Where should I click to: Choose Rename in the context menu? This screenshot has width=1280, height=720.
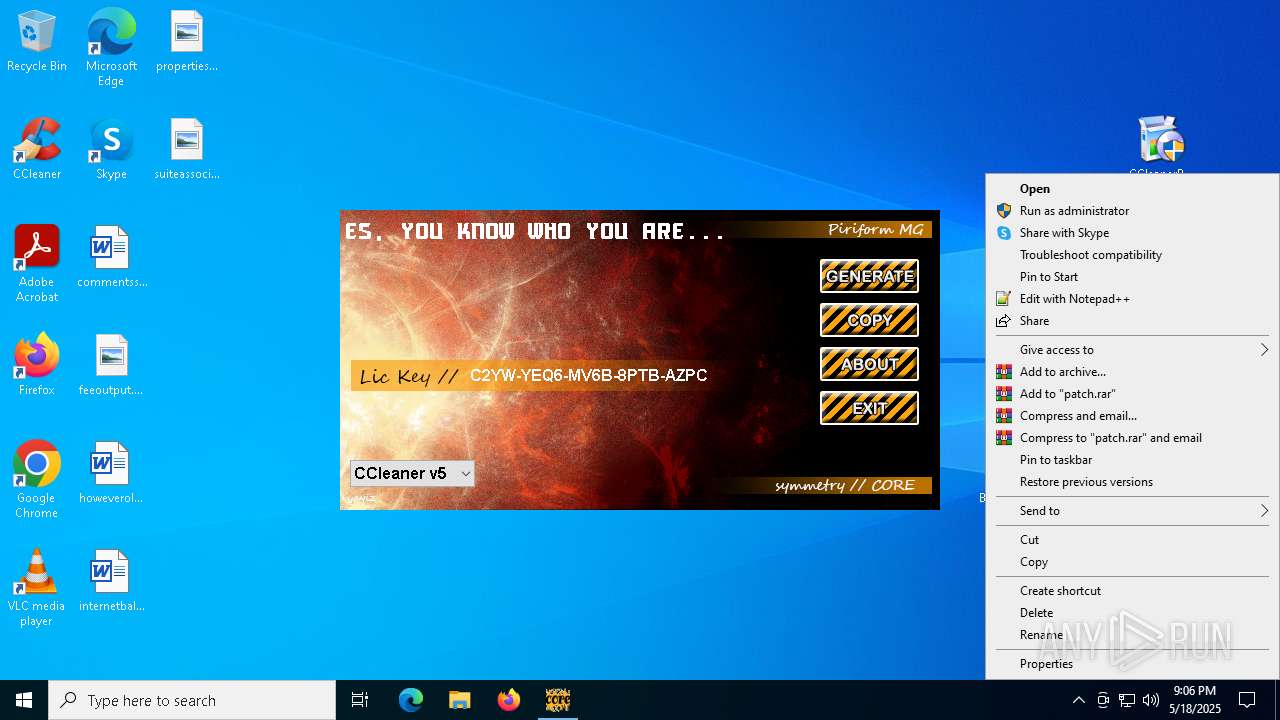1132,634
